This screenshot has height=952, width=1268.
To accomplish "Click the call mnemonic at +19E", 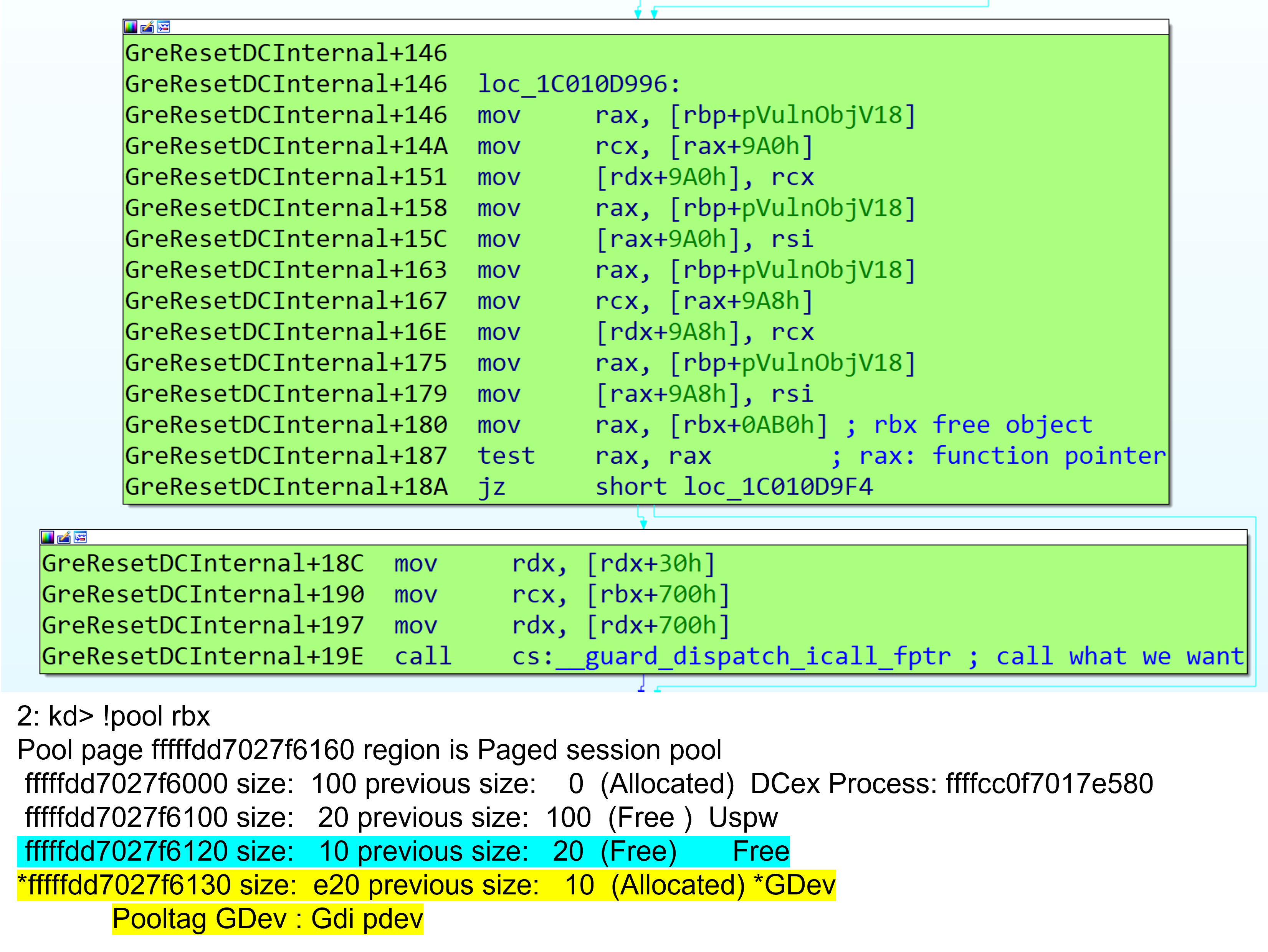I will [423, 656].
